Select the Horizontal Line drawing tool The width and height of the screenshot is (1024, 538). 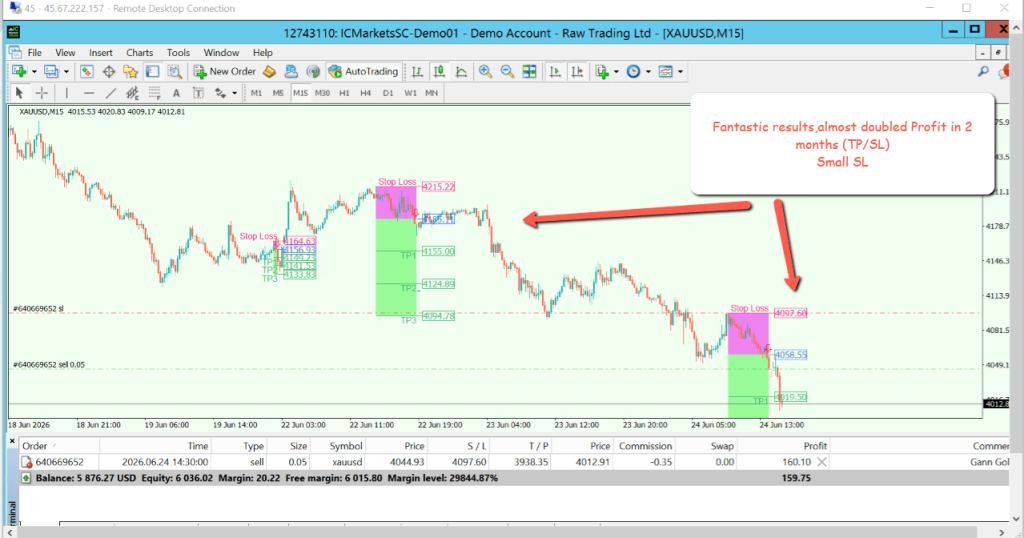pos(89,93)
